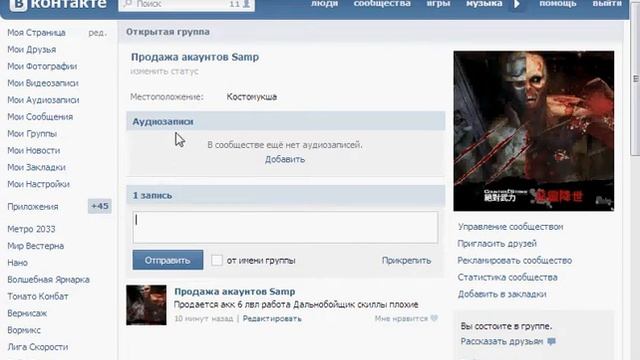Viewport: 640px width, 360px height.
Task: Click the search magnifier icon
Action: pos(127,4)
